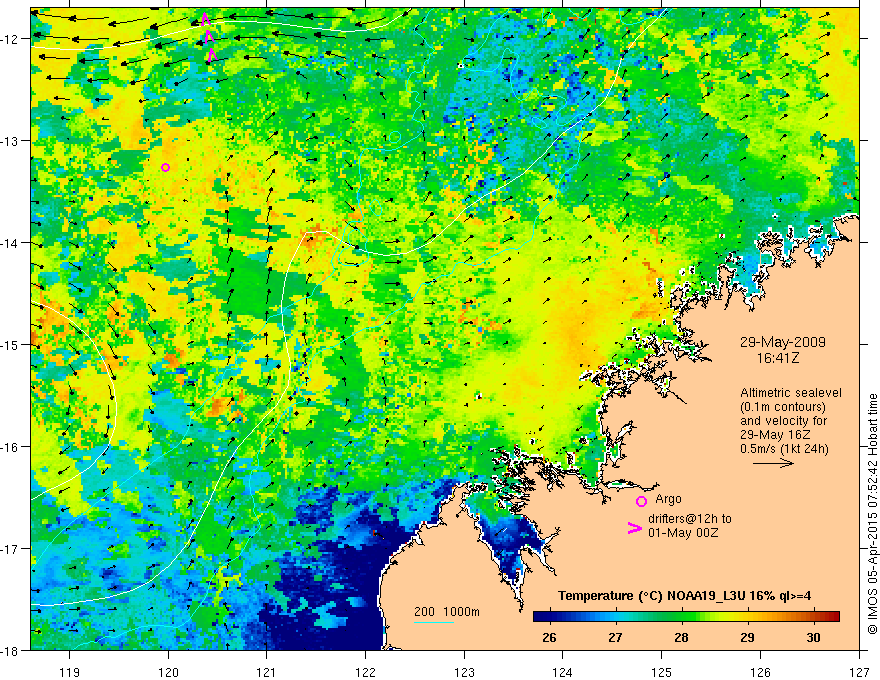Screen dimensions: 880x680
Task: Click longitude axis label 119
Action: [70, 672]
